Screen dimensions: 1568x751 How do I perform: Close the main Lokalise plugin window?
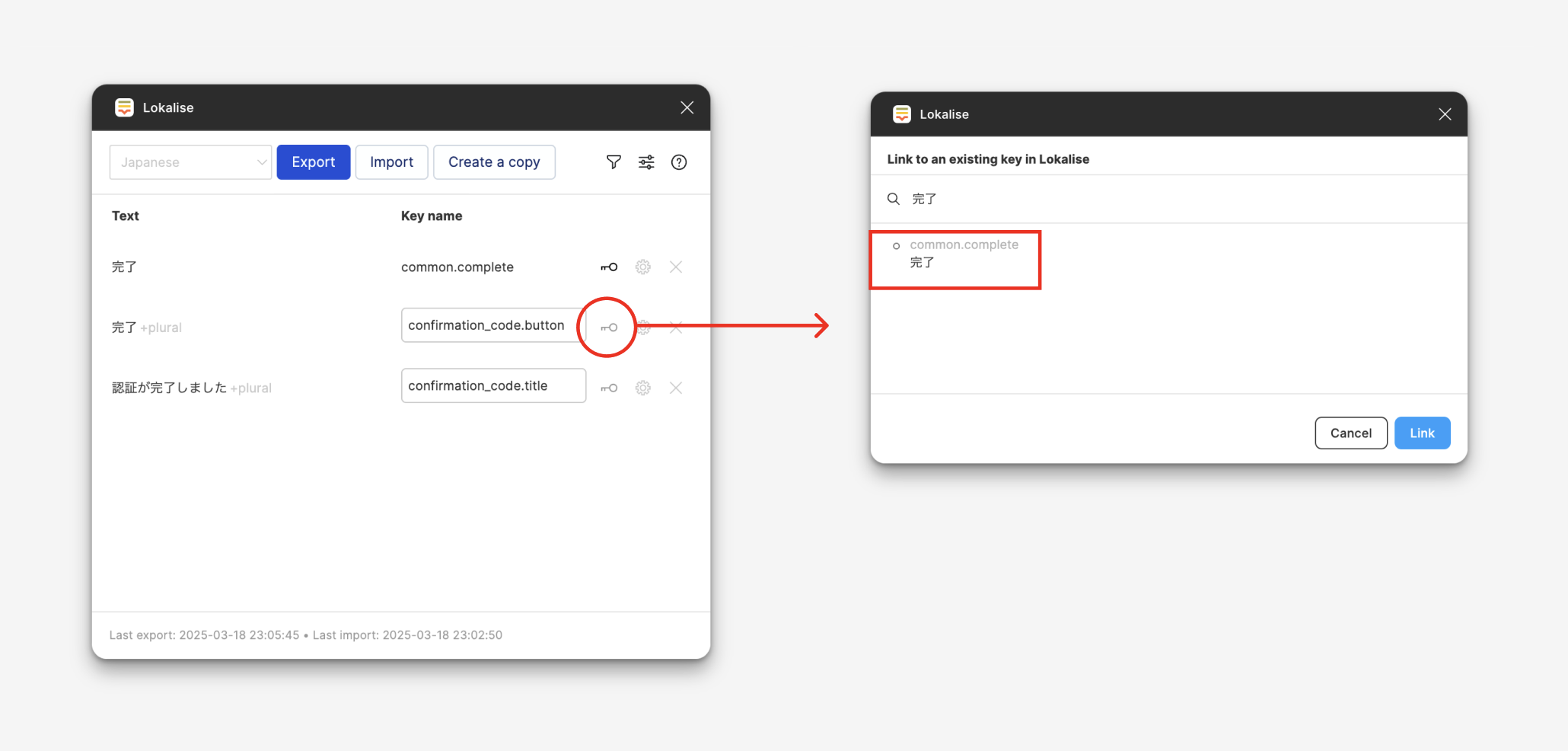point(687,107)
